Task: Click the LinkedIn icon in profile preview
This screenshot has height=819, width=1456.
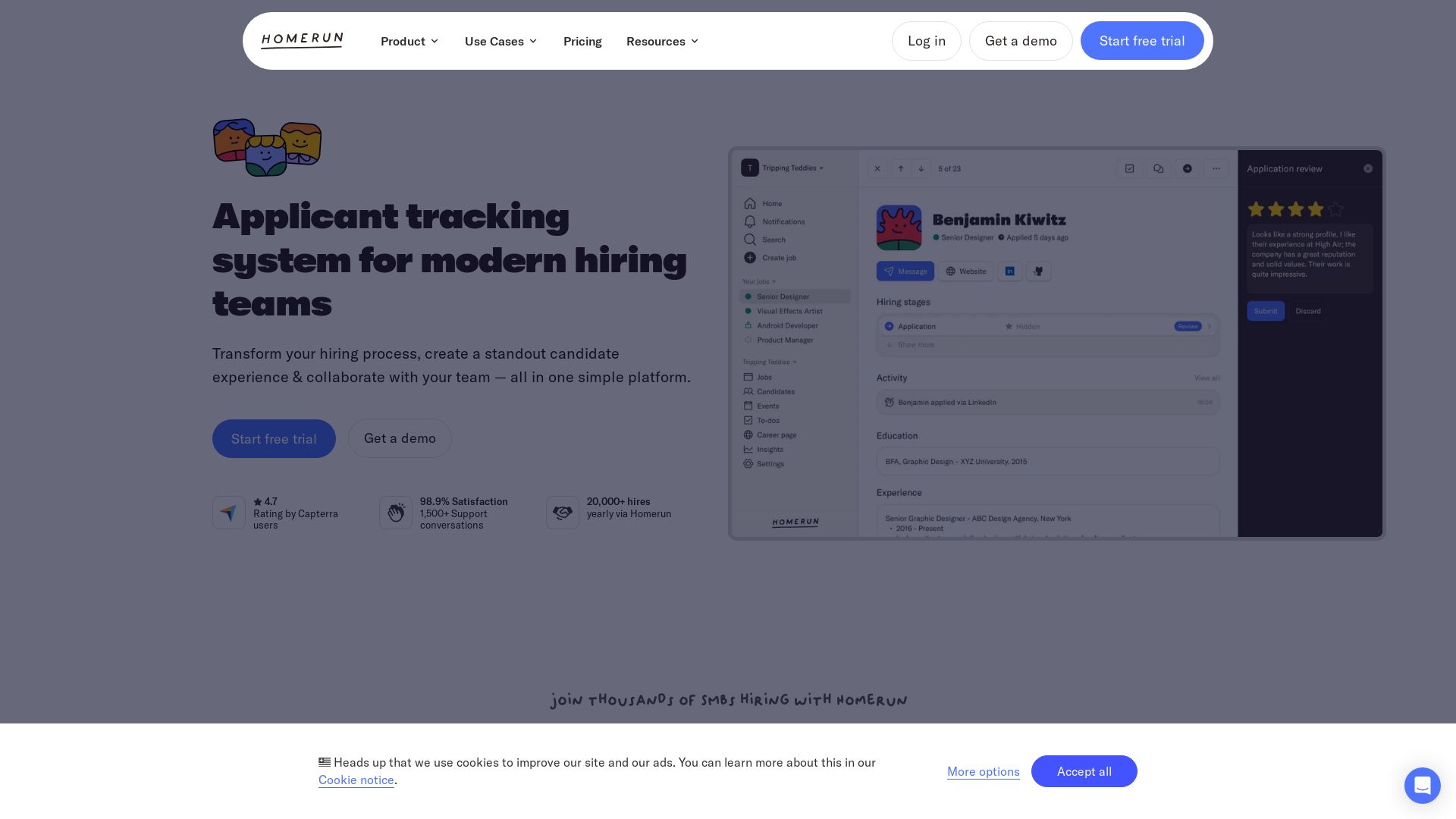Action: pos(1009,271)
